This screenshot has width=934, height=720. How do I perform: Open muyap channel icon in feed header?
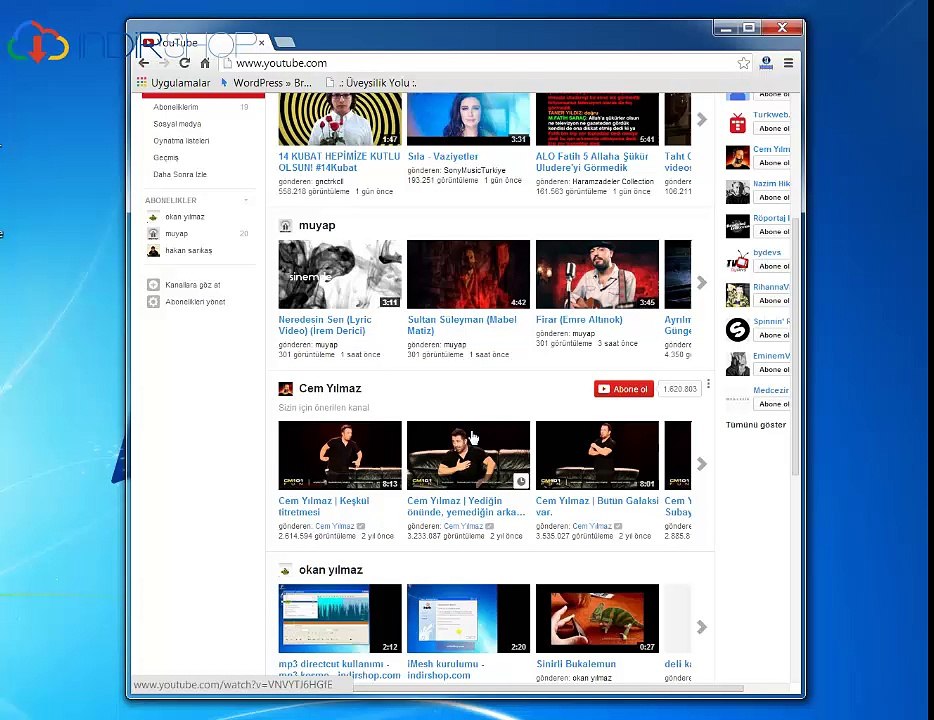pyautogui.click(x=285, y=226)
